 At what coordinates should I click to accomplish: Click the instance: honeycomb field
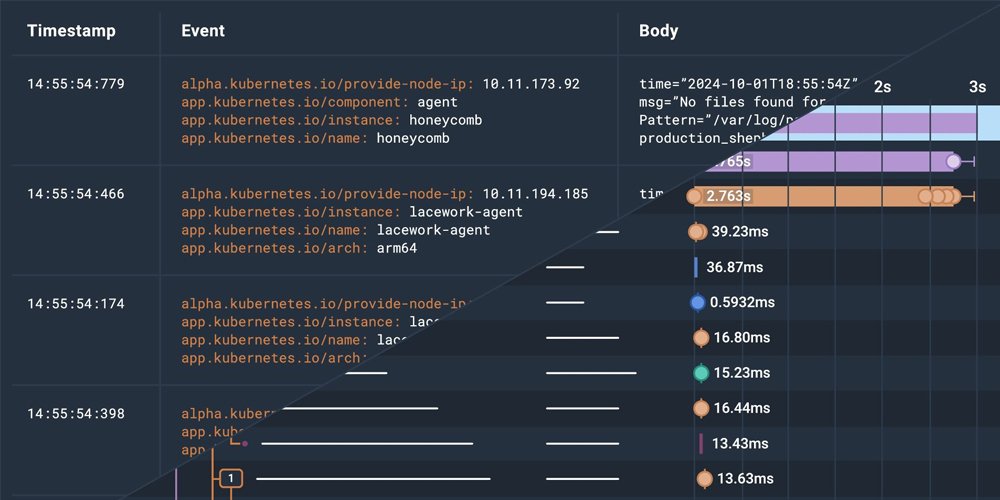332,120
